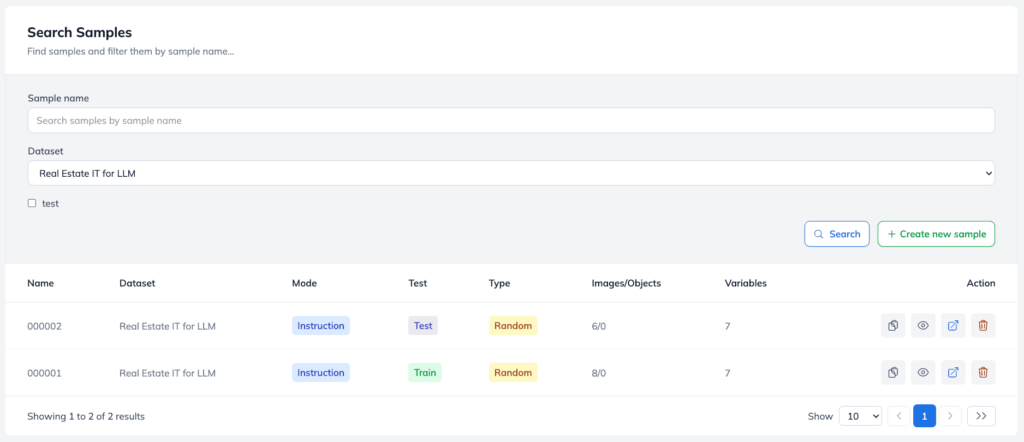View sample 000001 using the eye icon
This screenshot has height=442, width=1024.
point(923,372)
